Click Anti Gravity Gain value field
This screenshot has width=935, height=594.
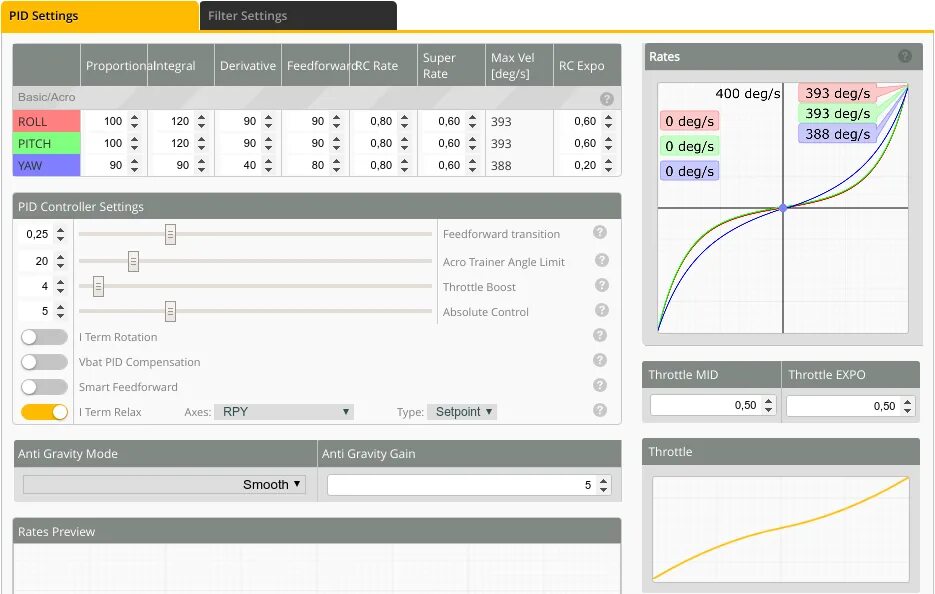pyautogui.click(x=469, y=485)
